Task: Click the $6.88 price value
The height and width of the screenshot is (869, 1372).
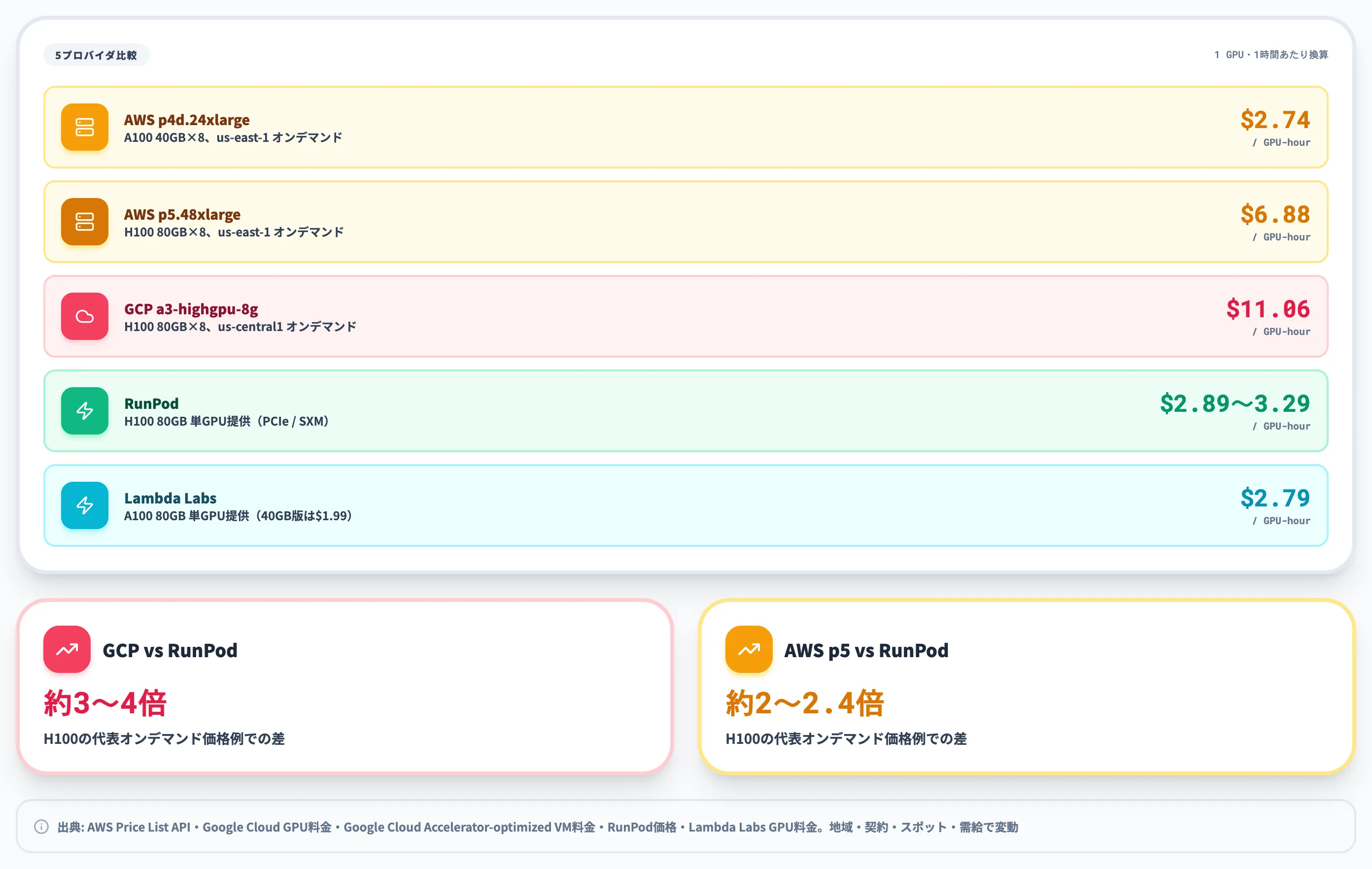Action: pos(1275,214)
